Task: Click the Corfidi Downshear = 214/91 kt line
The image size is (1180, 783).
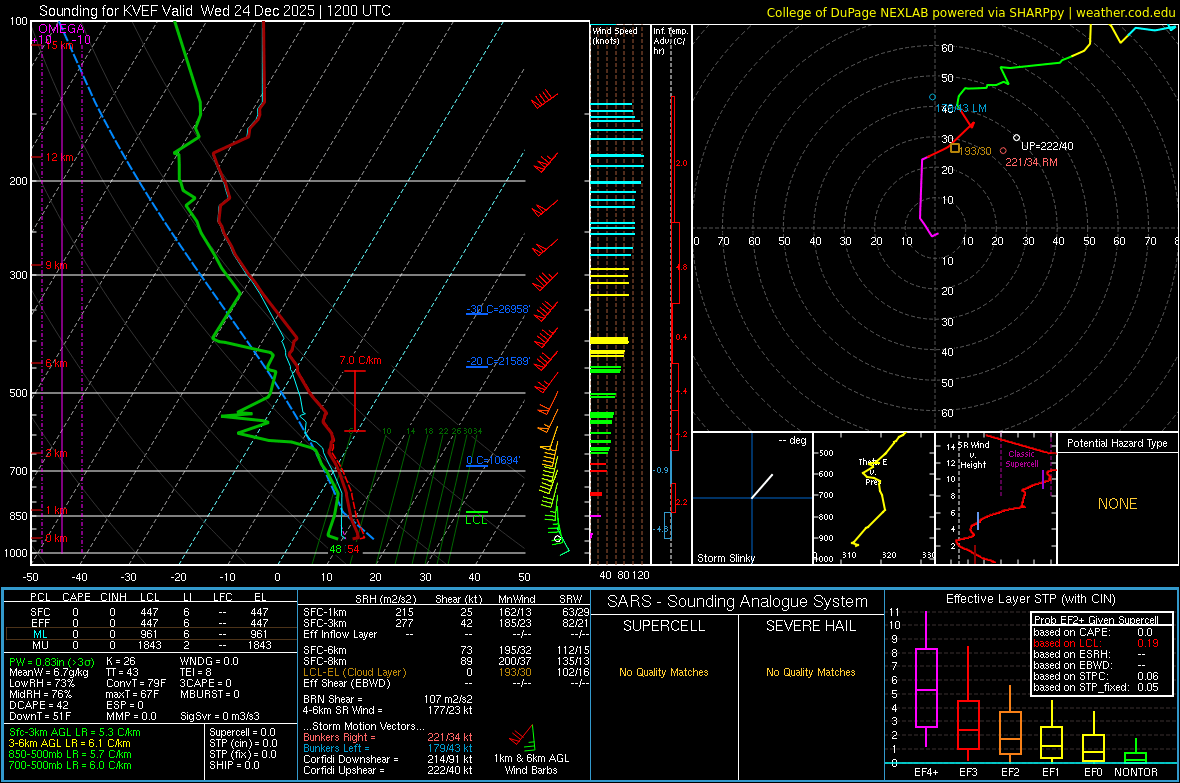Action: click(x=388, y=760)
